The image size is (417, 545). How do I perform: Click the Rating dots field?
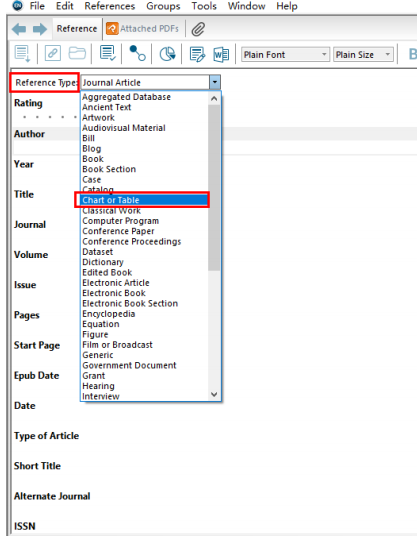click(x=49, y=117)
